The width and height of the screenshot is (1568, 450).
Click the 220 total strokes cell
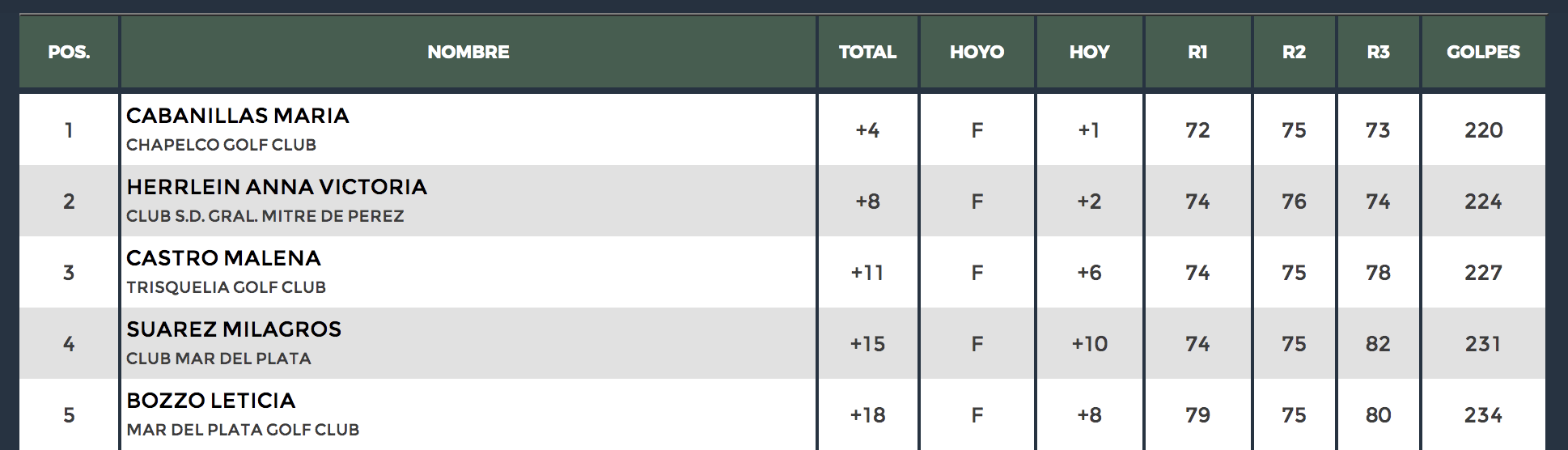1483,130
